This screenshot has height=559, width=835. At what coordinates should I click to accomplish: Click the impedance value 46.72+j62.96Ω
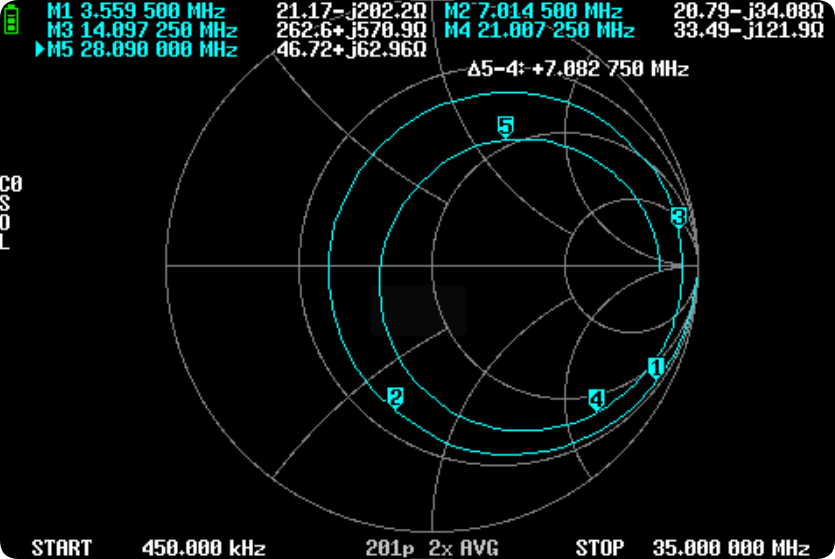click(x=351, y=51)
